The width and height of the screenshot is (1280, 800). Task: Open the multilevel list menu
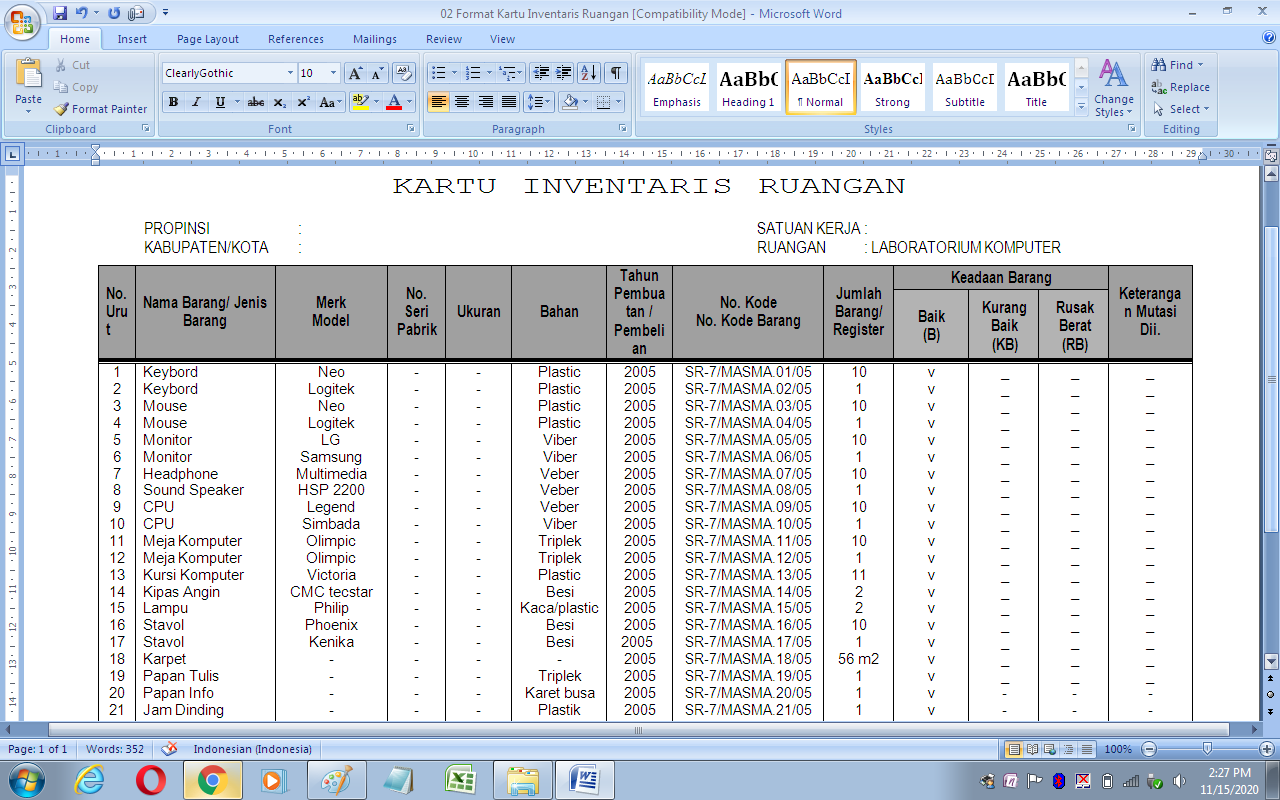pyautogui.click(x=510, y=73)
